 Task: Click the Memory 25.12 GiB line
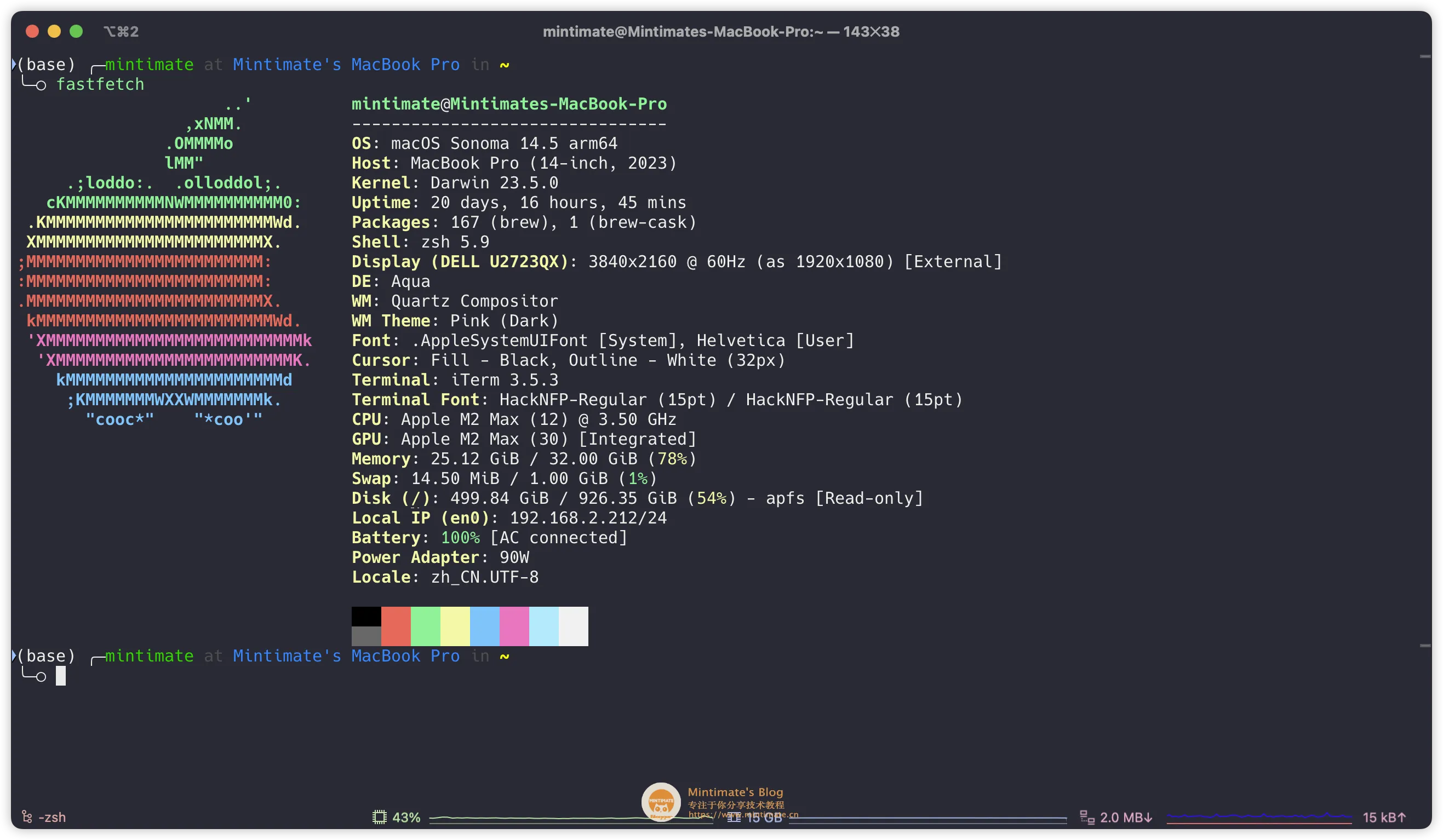pyautogui.click(x=524, y=458)
